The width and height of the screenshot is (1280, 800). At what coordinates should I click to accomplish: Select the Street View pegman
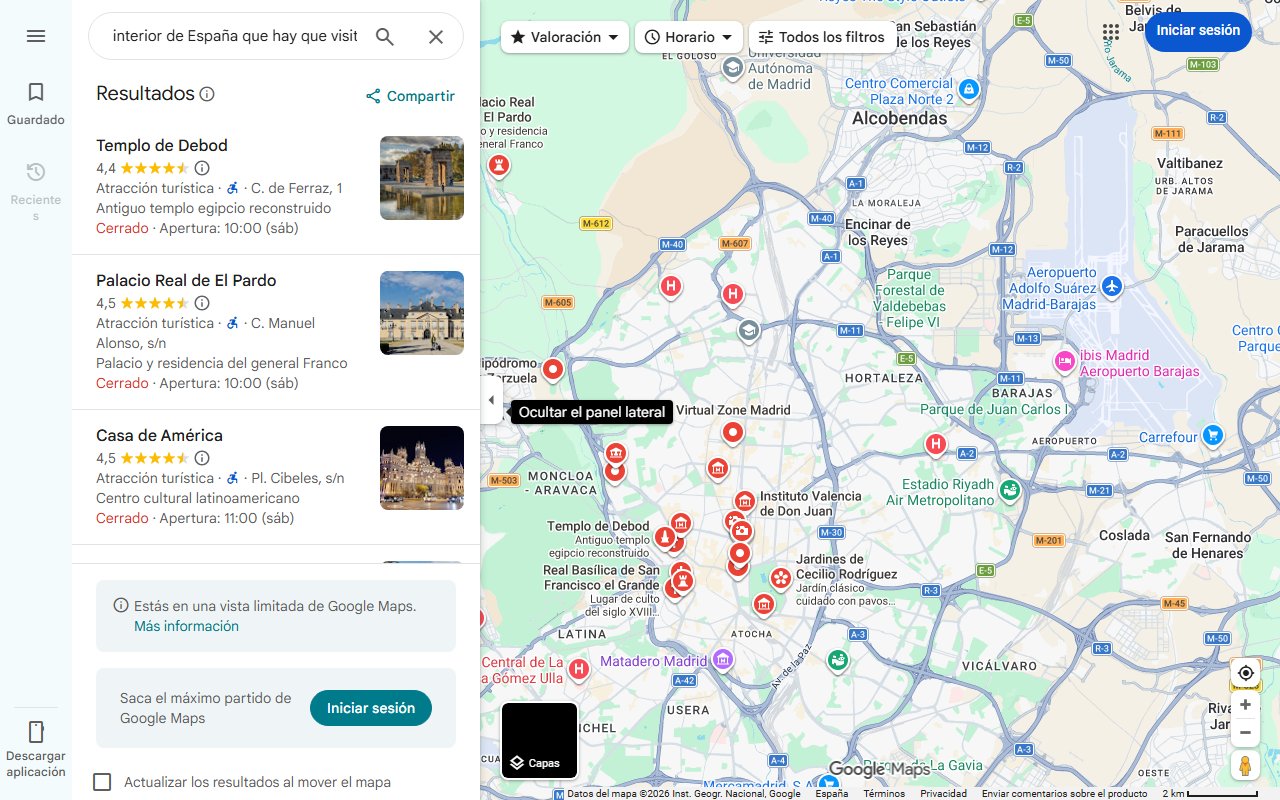point(1245,765)
